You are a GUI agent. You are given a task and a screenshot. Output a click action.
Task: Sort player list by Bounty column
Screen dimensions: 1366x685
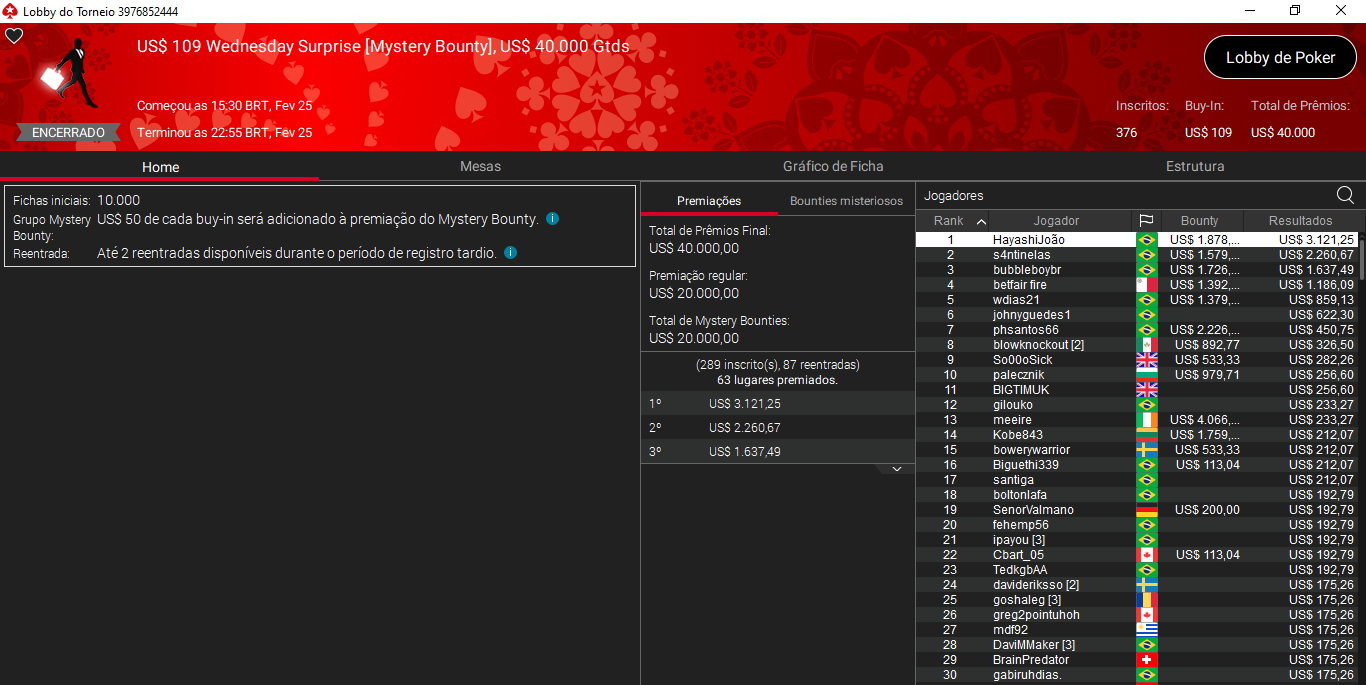(1199, 221)
